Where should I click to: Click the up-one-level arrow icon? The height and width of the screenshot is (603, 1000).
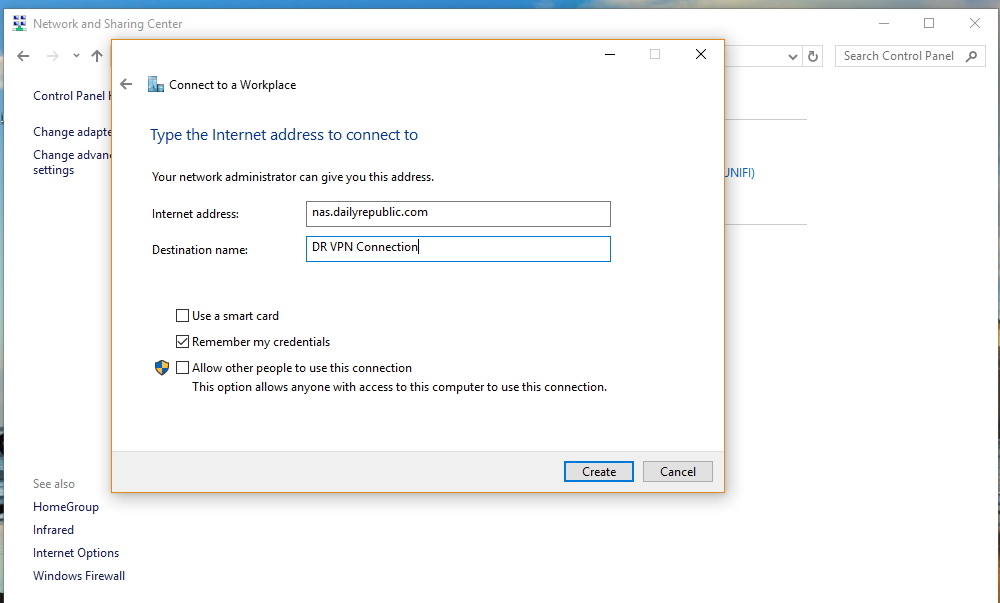[x=97, y=57]
